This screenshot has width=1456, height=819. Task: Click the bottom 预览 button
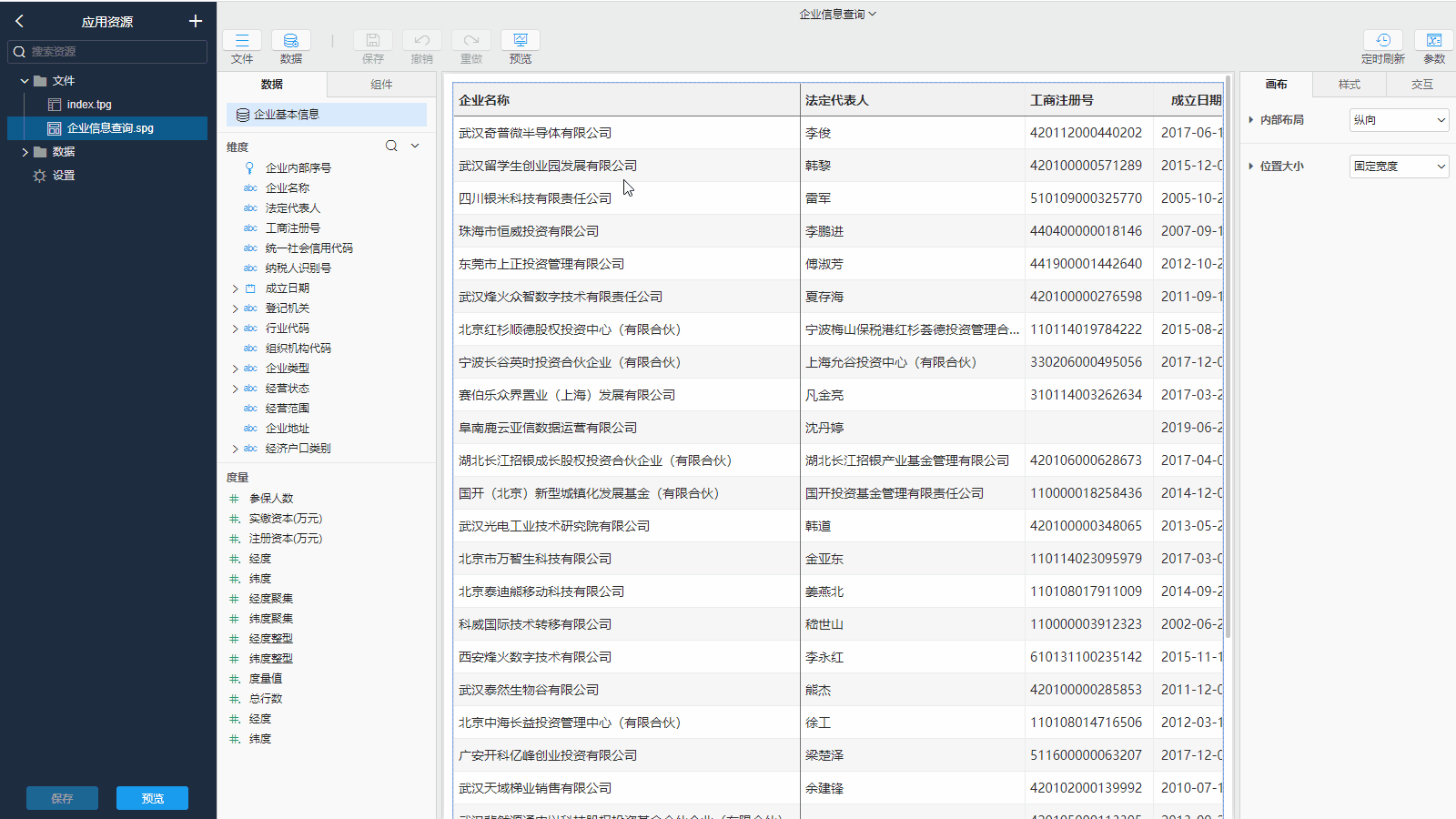pos(151,797)
